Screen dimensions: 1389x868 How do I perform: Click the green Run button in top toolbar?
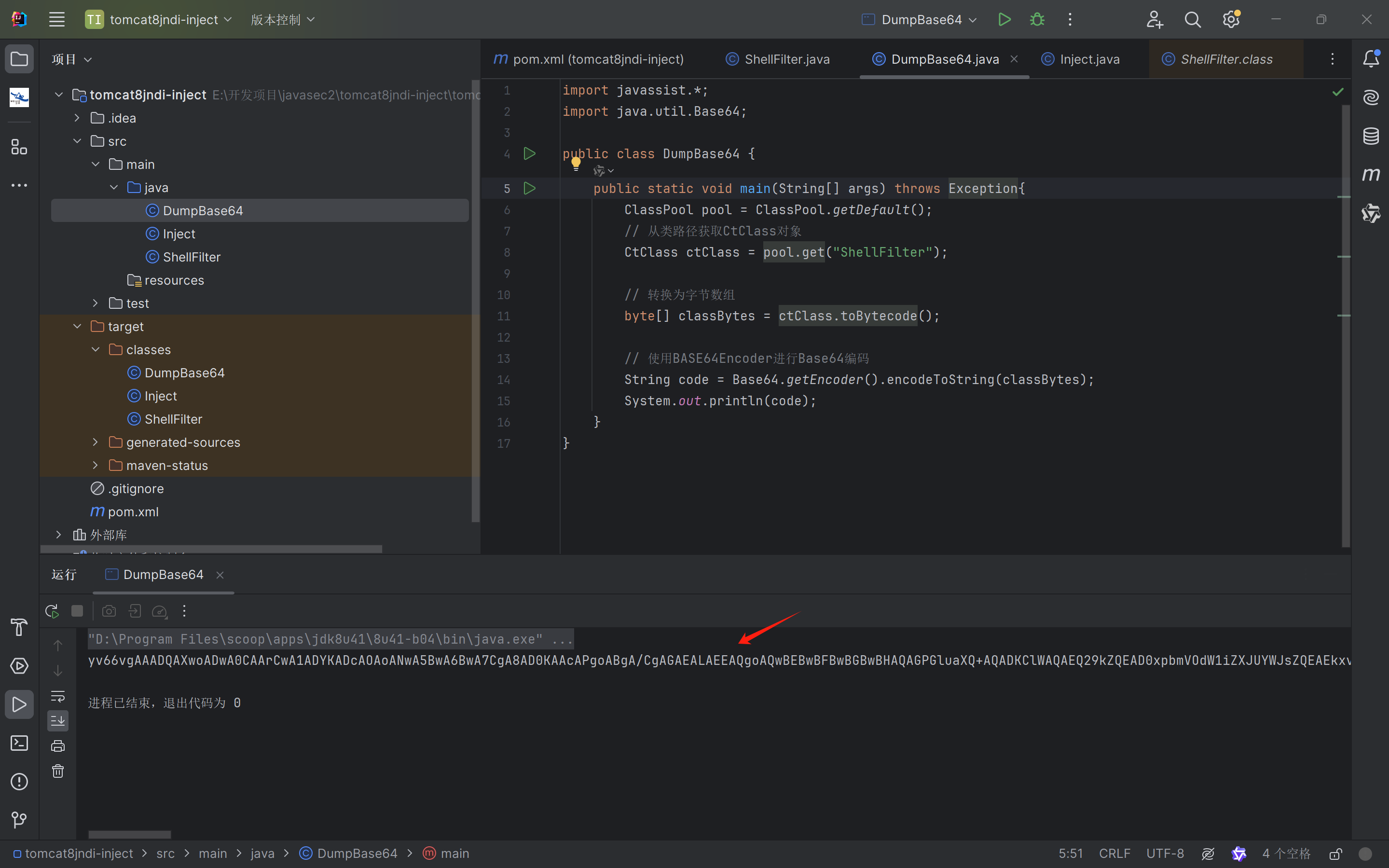[x=1004, y=19]
